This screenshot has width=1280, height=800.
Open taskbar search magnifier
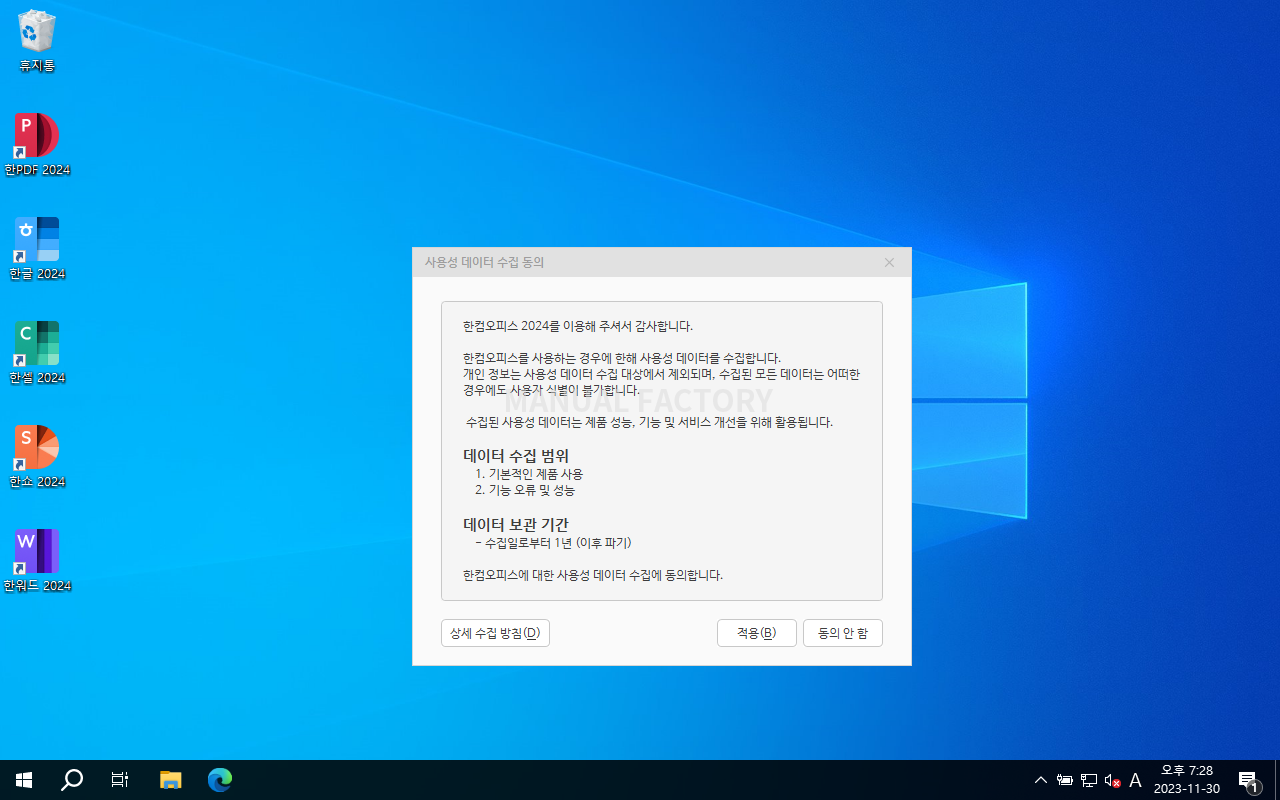click(x=72, y=780)
